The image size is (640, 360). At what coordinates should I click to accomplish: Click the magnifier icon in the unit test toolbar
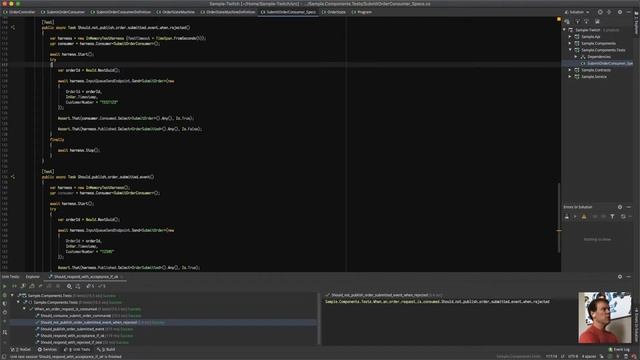click(x=69, y=286)
